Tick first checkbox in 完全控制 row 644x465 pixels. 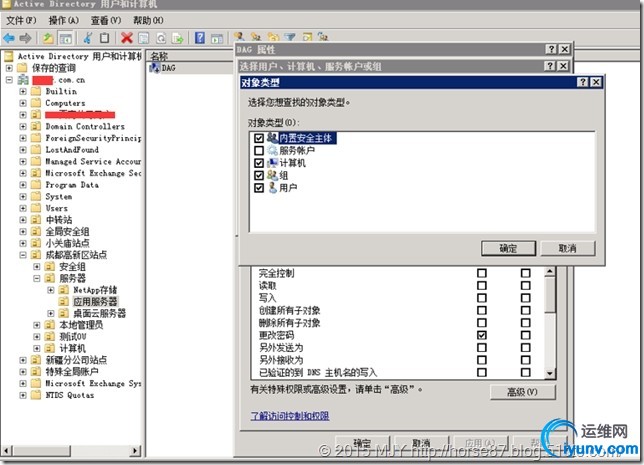482,273
